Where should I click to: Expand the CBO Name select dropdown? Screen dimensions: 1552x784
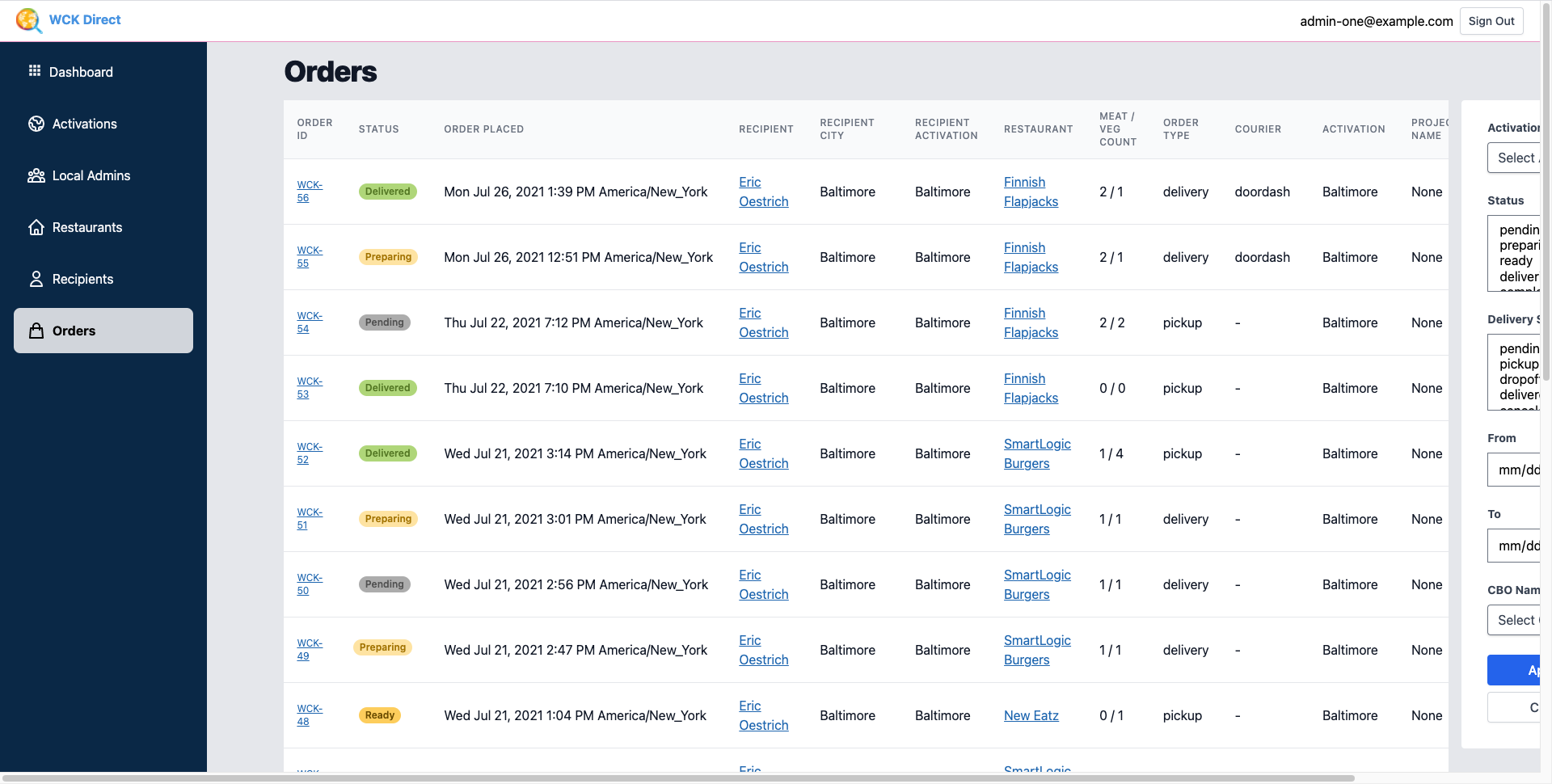coord(1515,620)
